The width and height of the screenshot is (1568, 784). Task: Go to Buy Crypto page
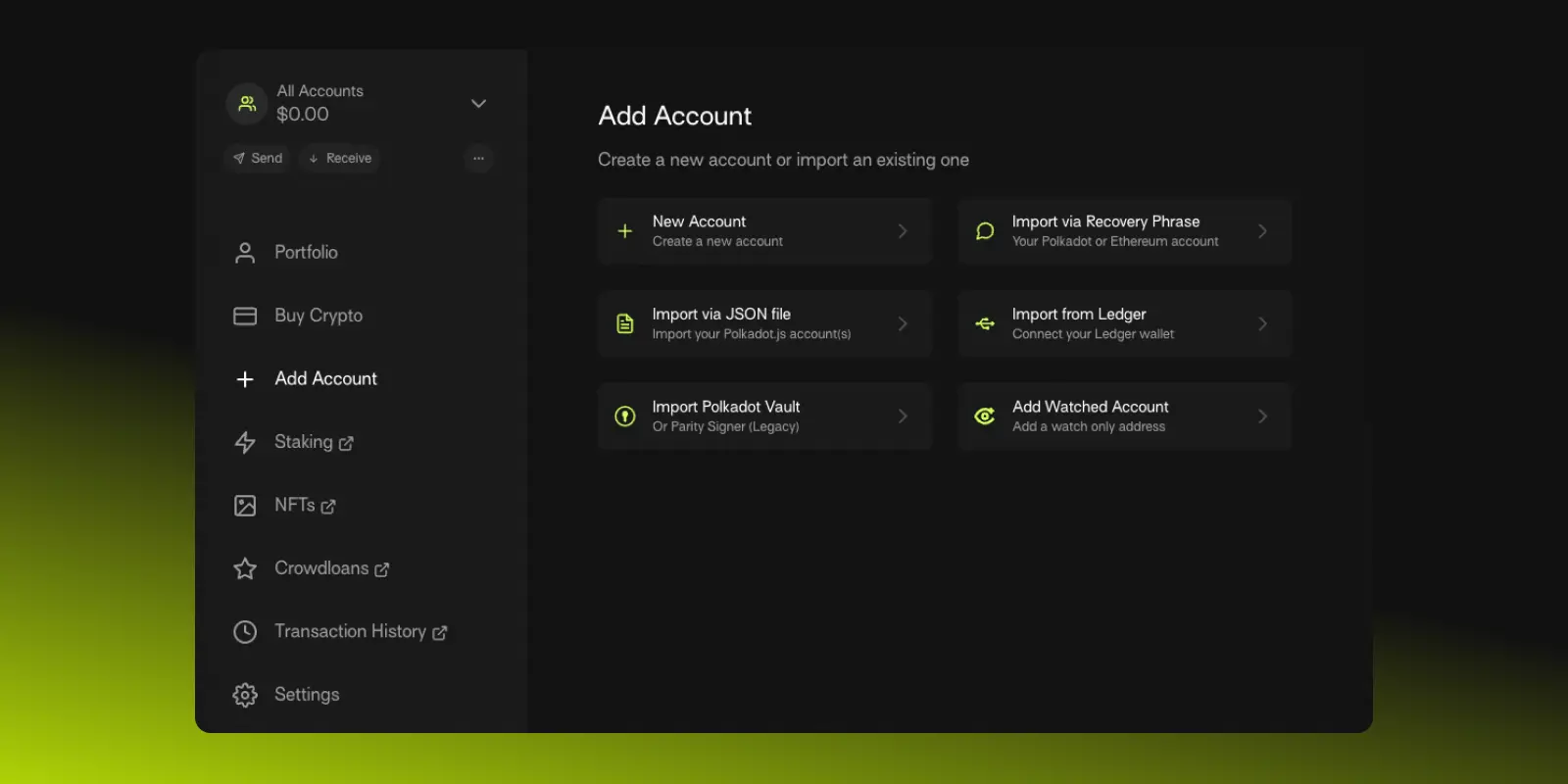coord(318,316)
